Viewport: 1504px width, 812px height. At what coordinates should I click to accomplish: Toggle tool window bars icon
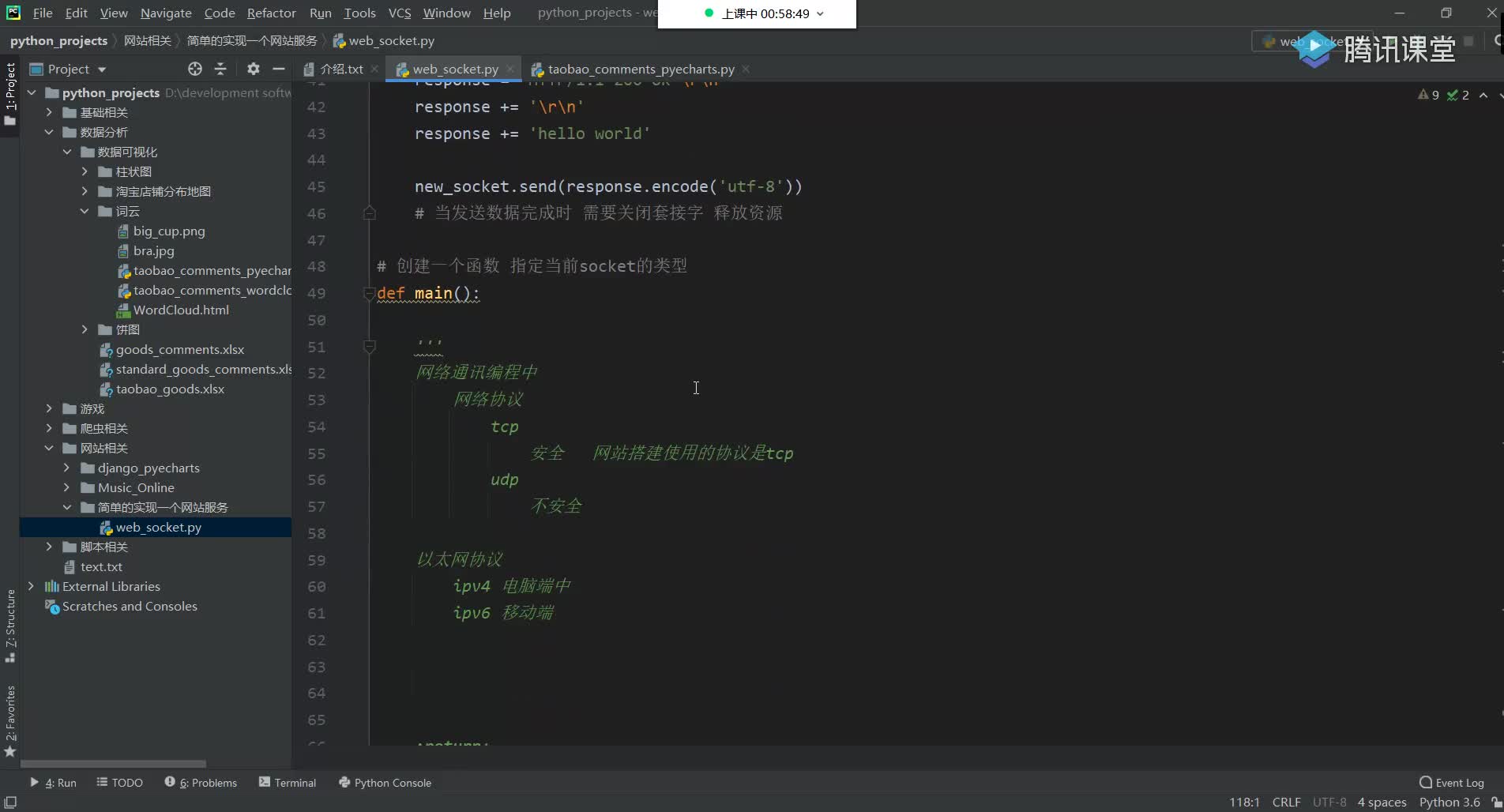pyautogui.click(x=10, y=802)
